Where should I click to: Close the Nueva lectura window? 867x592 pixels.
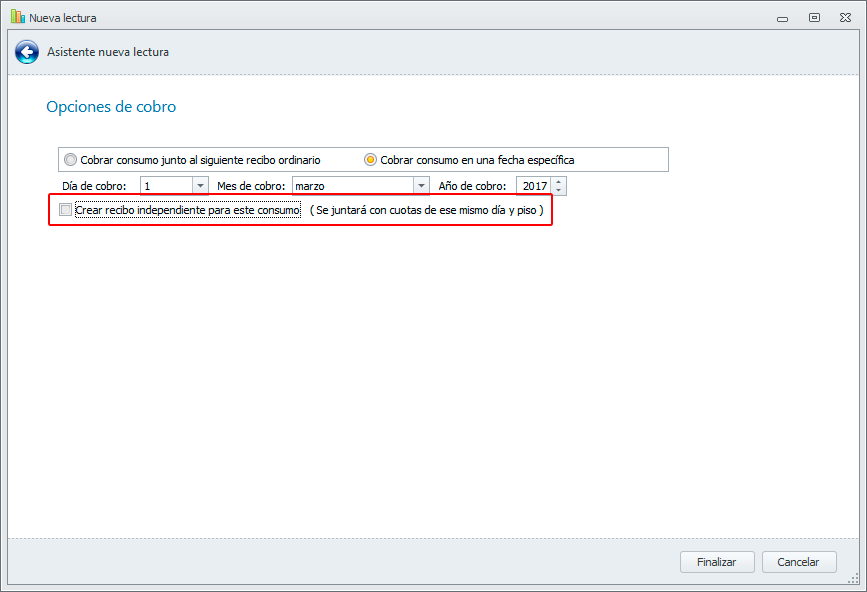point(845,18)
